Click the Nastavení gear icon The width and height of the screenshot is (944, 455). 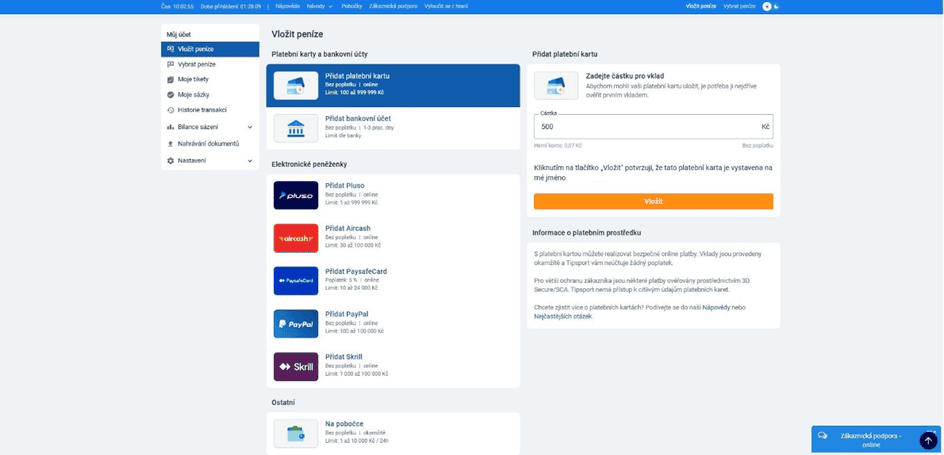pos(170,161)
